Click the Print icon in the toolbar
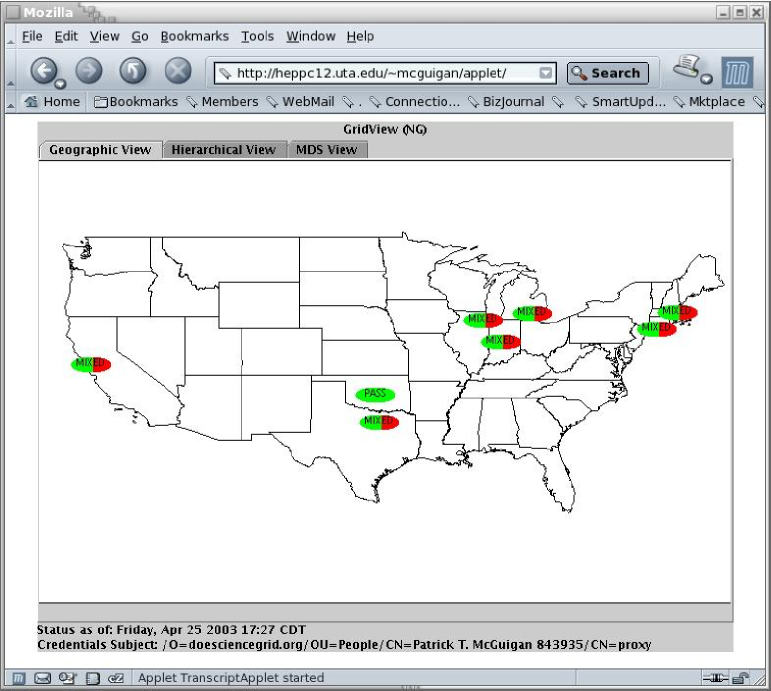This screenshot has height=691, width=771. pos(686,66)
